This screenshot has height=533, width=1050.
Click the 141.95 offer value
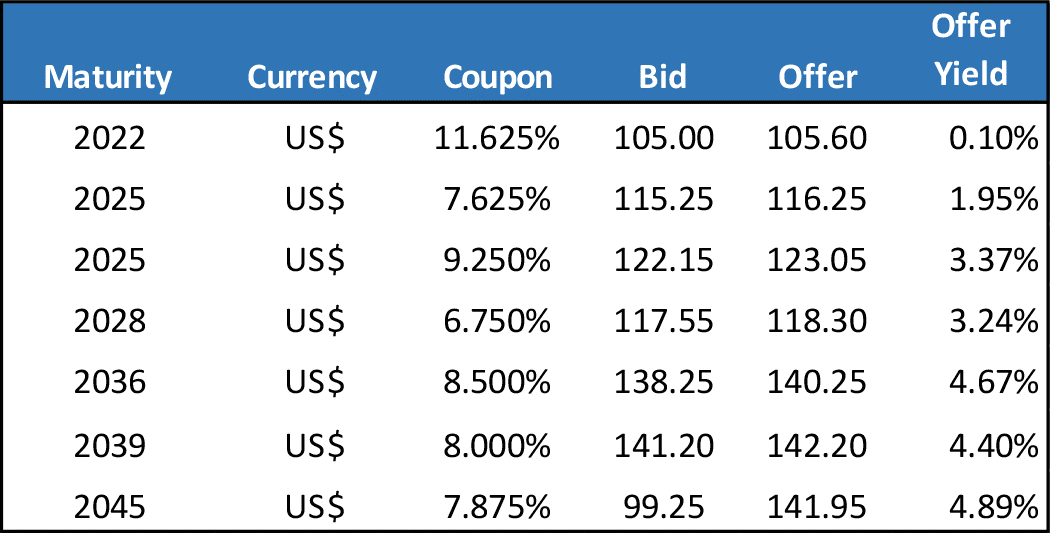(817, 506)
